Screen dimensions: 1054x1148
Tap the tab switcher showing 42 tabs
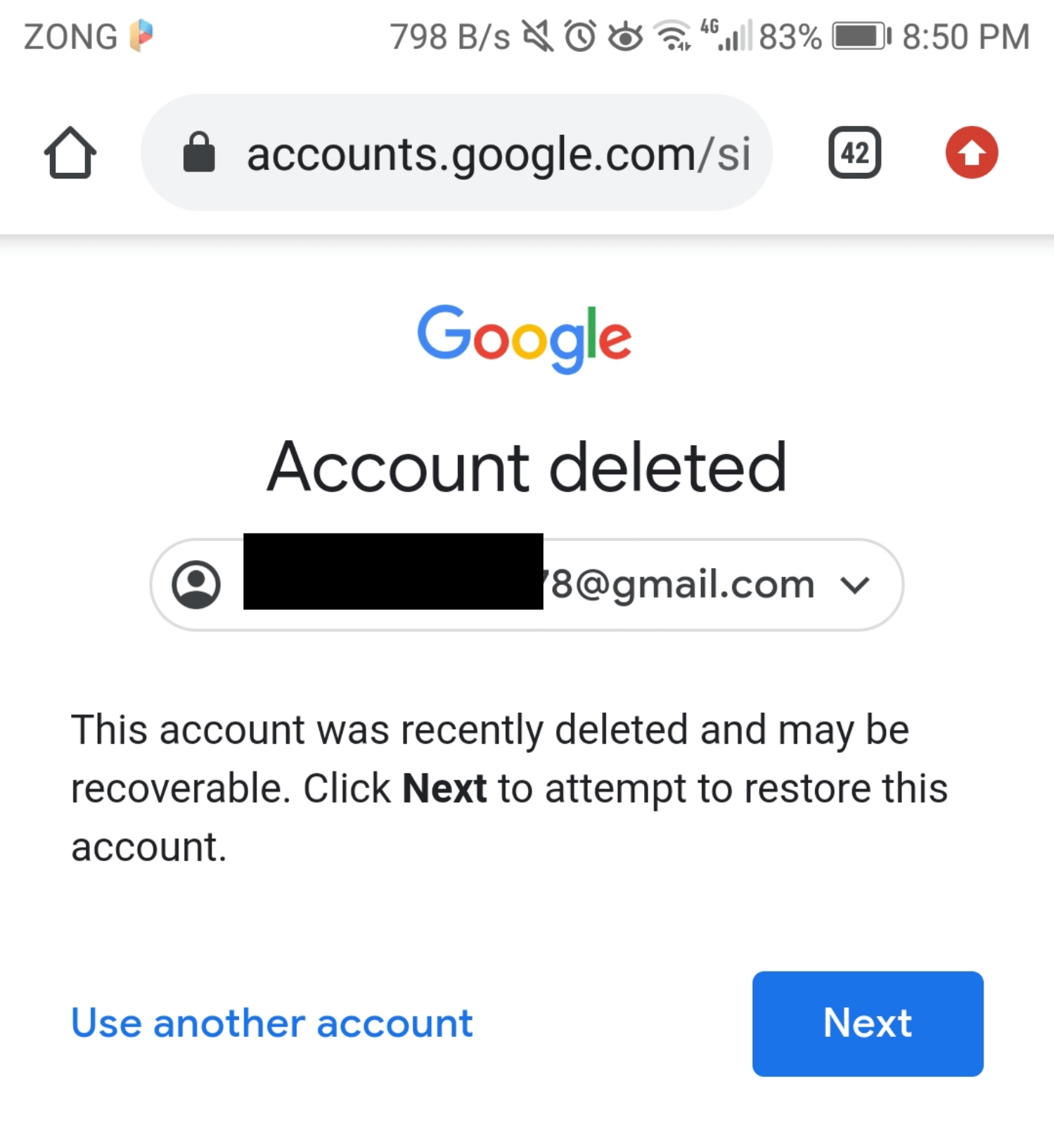855,153
